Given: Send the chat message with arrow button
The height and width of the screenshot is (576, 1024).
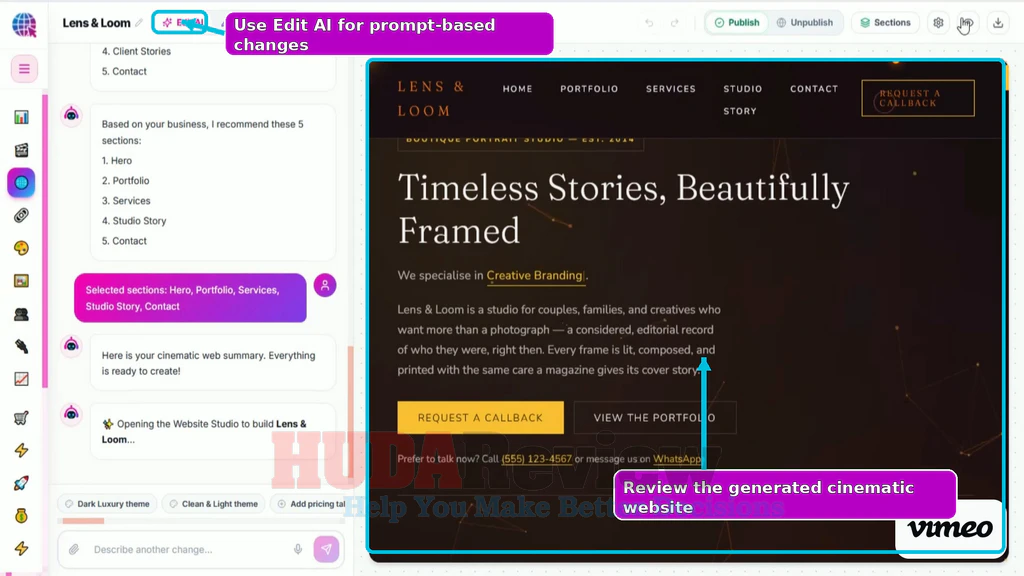Looking at the screenshot, I should click(x=327, y=549).
